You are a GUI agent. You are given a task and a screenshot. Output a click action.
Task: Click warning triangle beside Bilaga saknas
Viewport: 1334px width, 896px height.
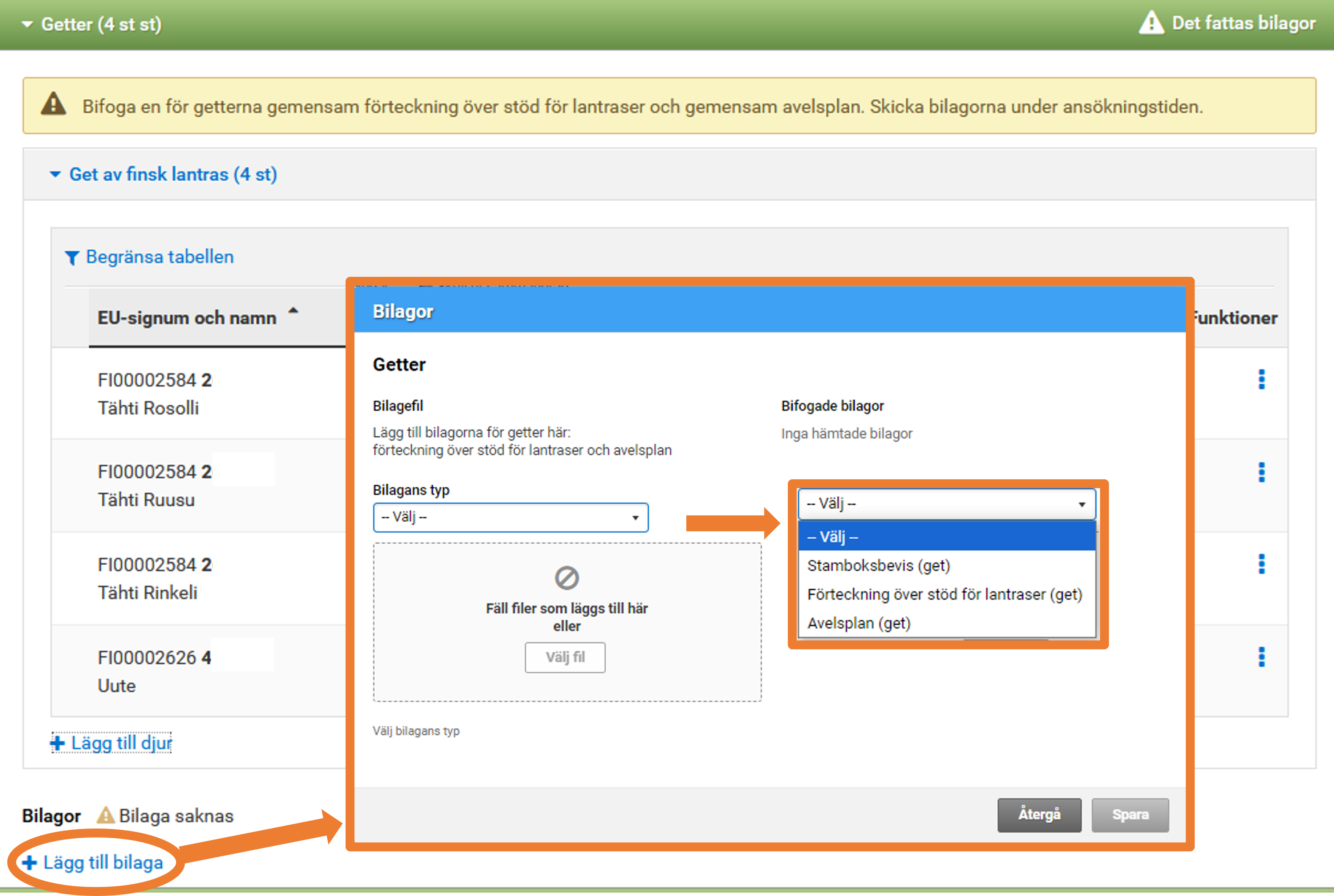105,815
